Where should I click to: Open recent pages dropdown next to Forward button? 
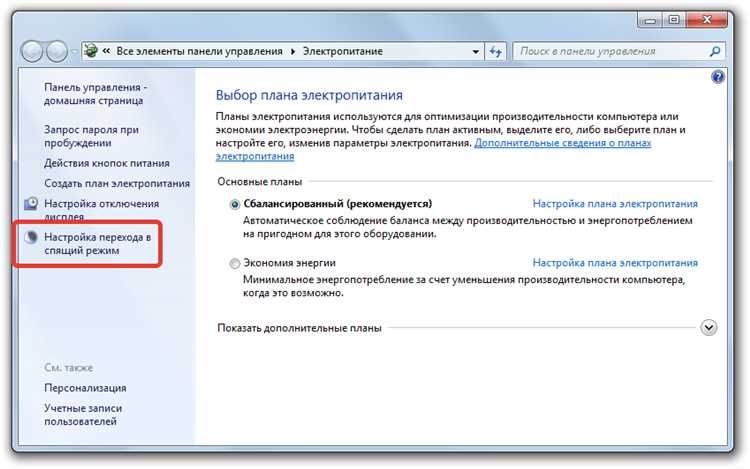(74, 52)
